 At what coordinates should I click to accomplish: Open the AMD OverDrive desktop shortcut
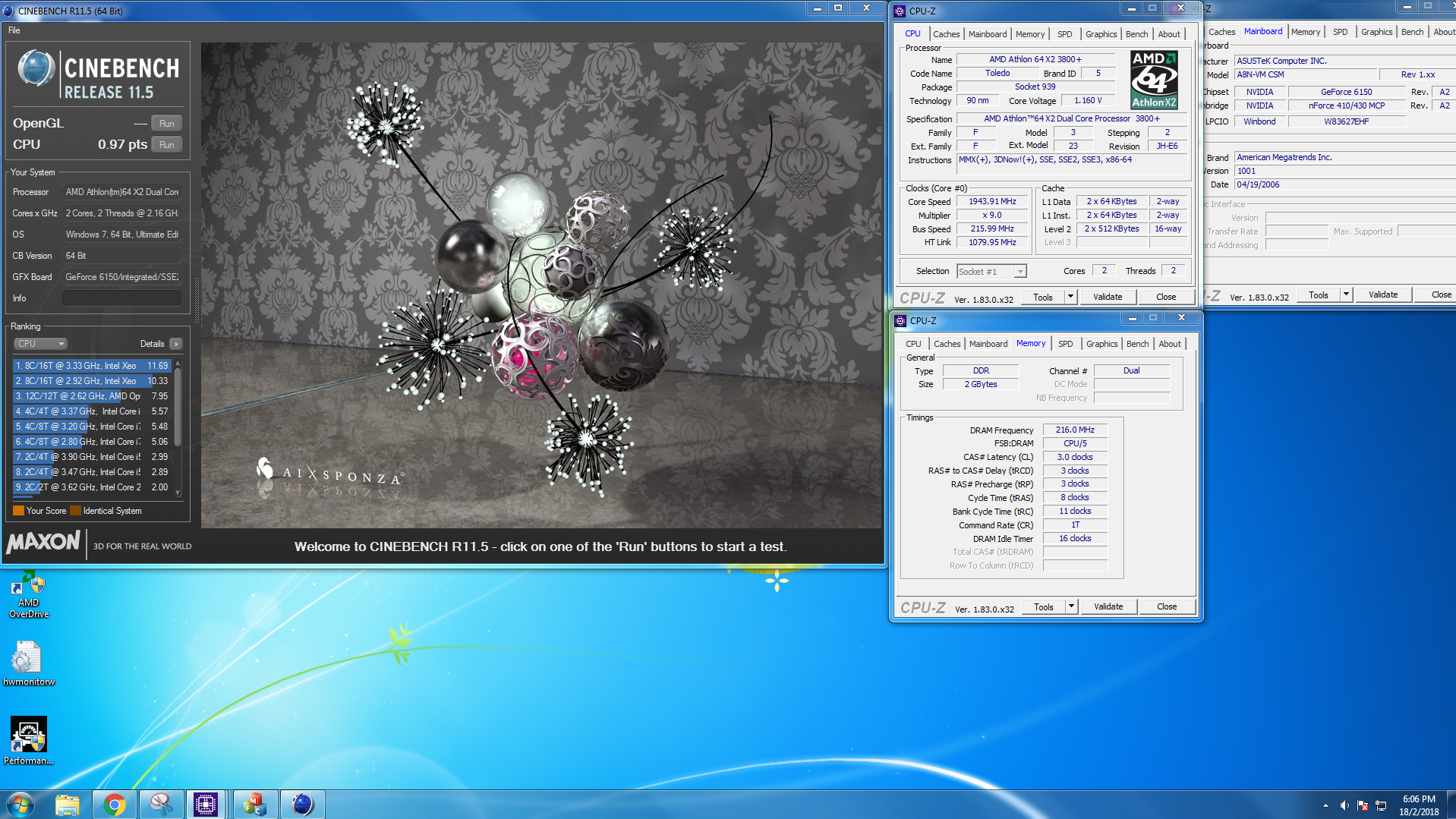tap(29, 596)
